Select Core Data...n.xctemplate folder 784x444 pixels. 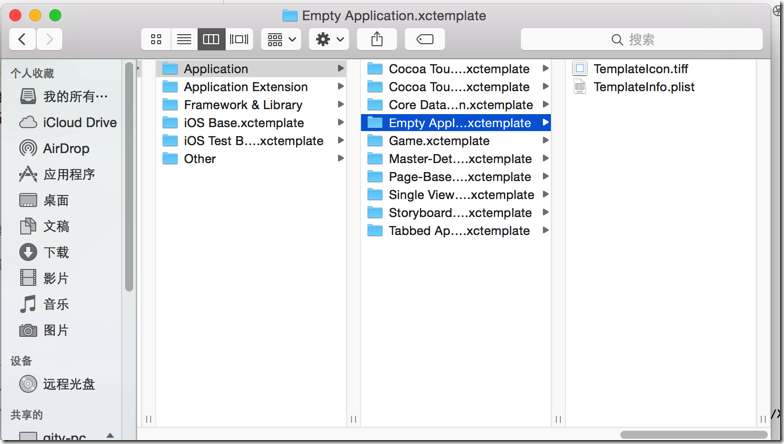pyautogui.click(x=456, y=104)
